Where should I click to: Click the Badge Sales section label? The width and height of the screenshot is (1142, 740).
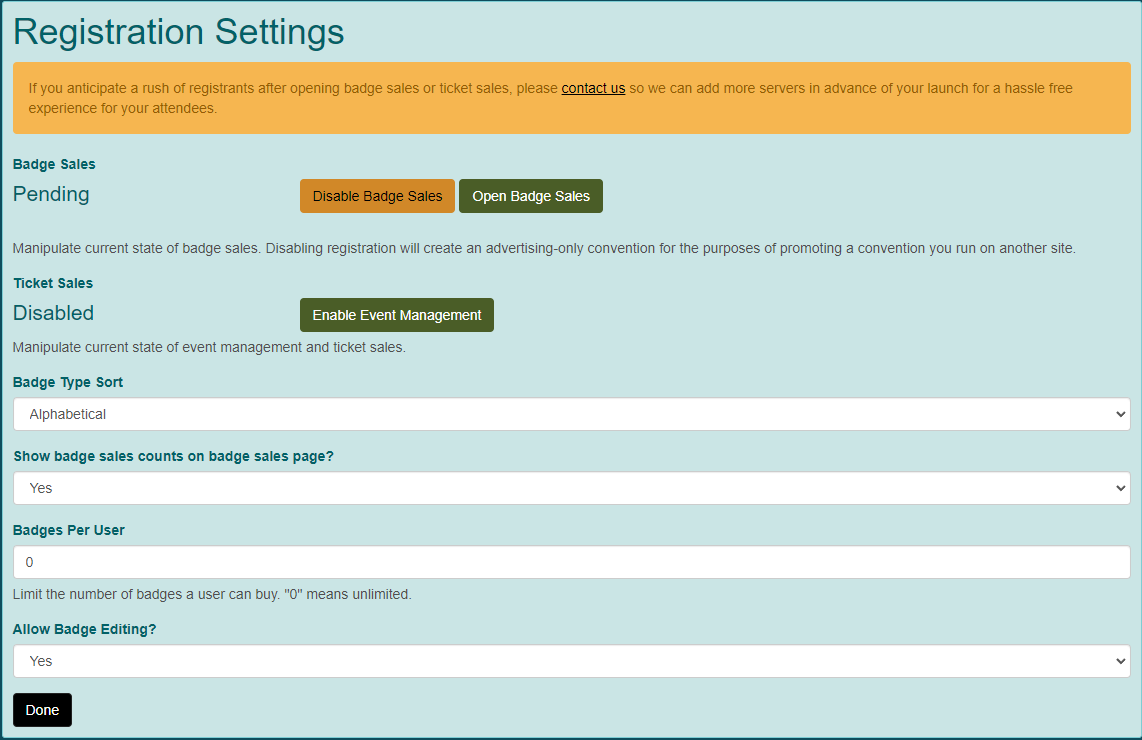click(x=54, y=164)
